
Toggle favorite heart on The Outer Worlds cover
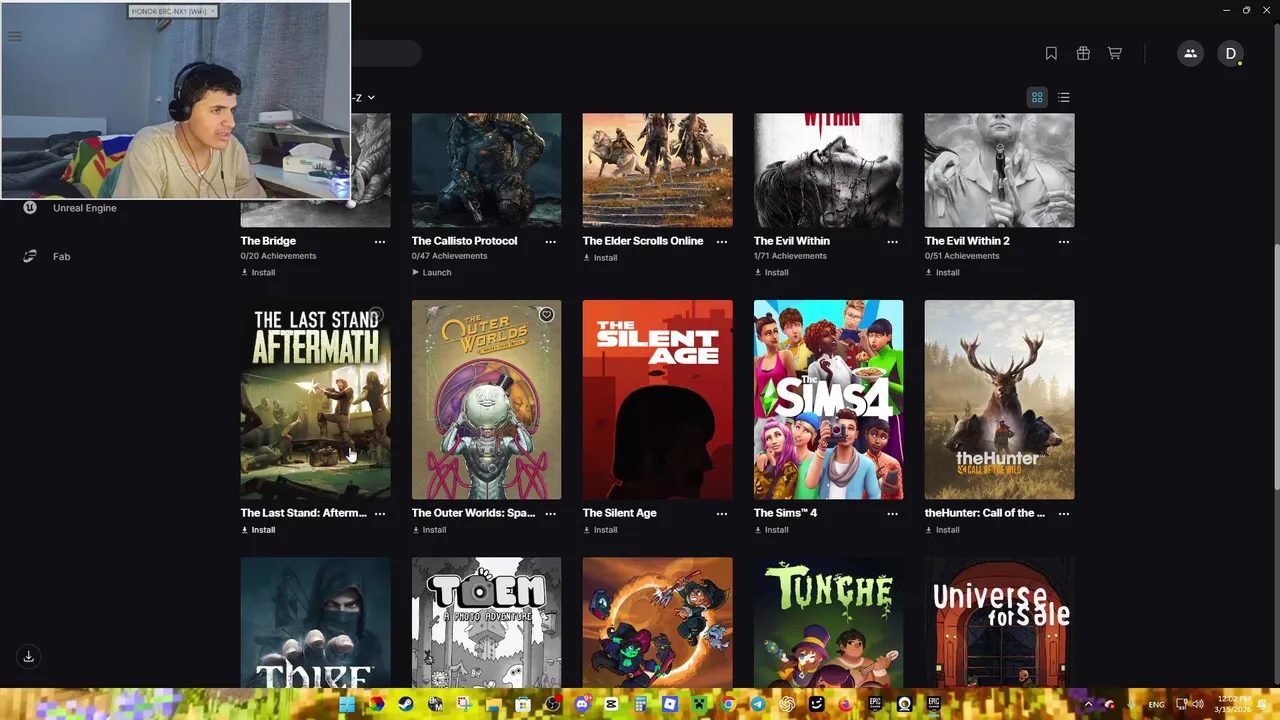546,315
